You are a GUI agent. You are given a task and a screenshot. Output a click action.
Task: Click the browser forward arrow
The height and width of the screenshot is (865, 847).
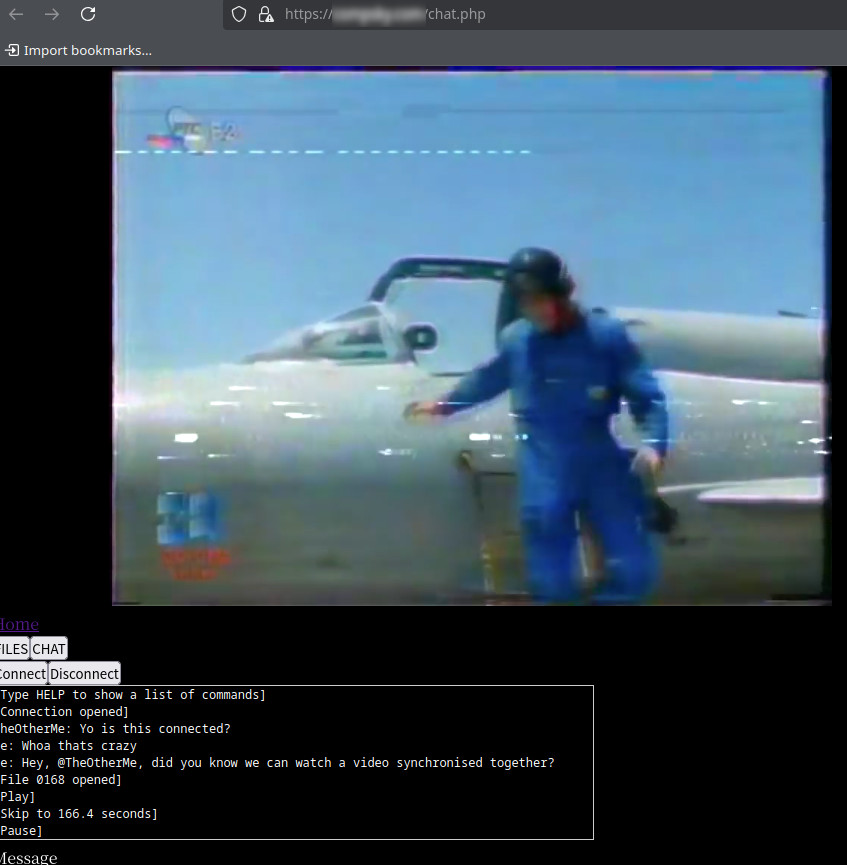[x=52, y=14]
